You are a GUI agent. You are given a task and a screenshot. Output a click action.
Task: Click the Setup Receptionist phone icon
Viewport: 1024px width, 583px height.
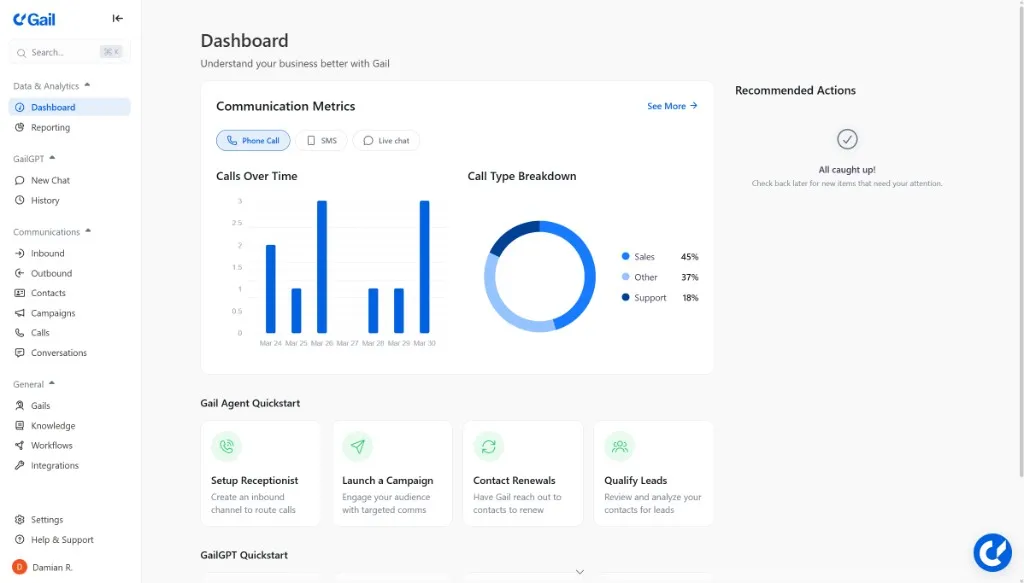[x=227, y=447]
